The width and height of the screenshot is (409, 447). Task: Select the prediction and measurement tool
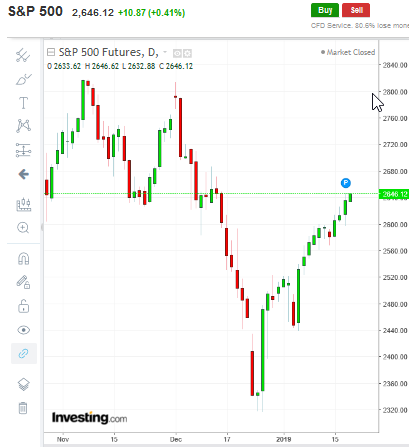23,150
